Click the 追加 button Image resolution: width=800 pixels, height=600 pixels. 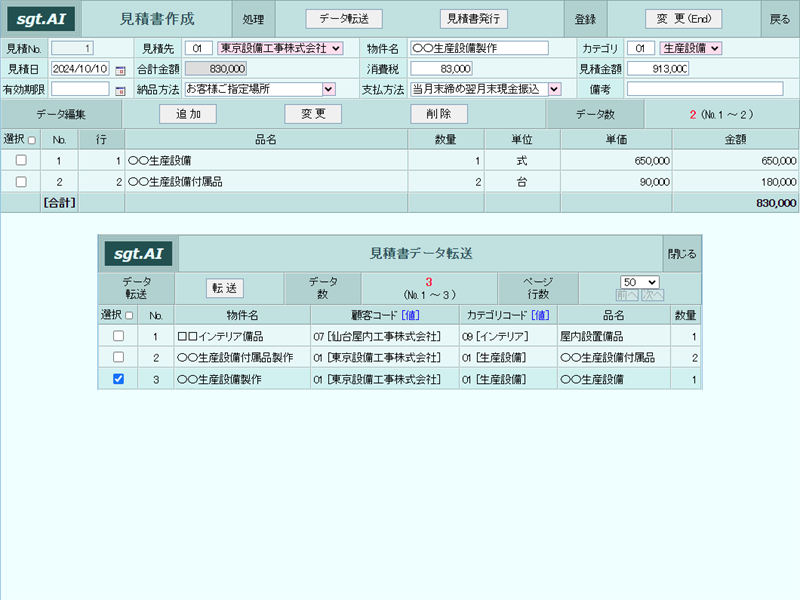188,114
